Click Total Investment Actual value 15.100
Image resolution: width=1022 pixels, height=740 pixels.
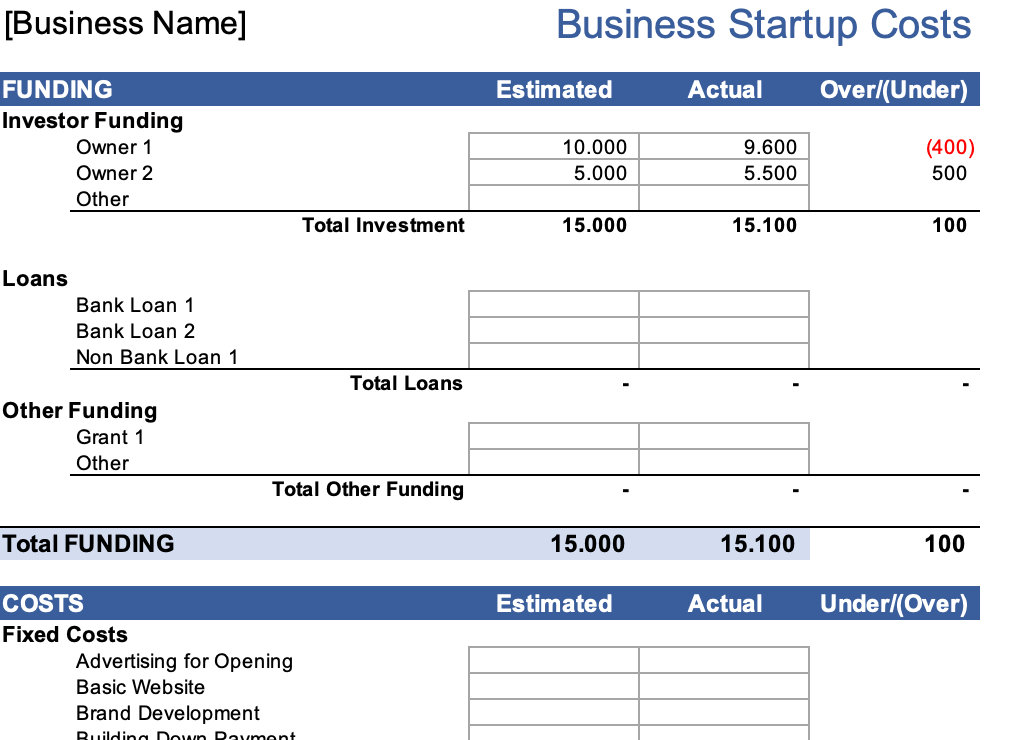pyautogui.click(x=764, y=225)
